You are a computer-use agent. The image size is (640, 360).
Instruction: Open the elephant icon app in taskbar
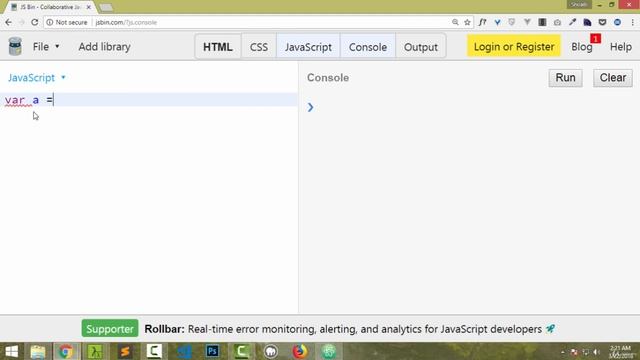click(x=271, y=351)
